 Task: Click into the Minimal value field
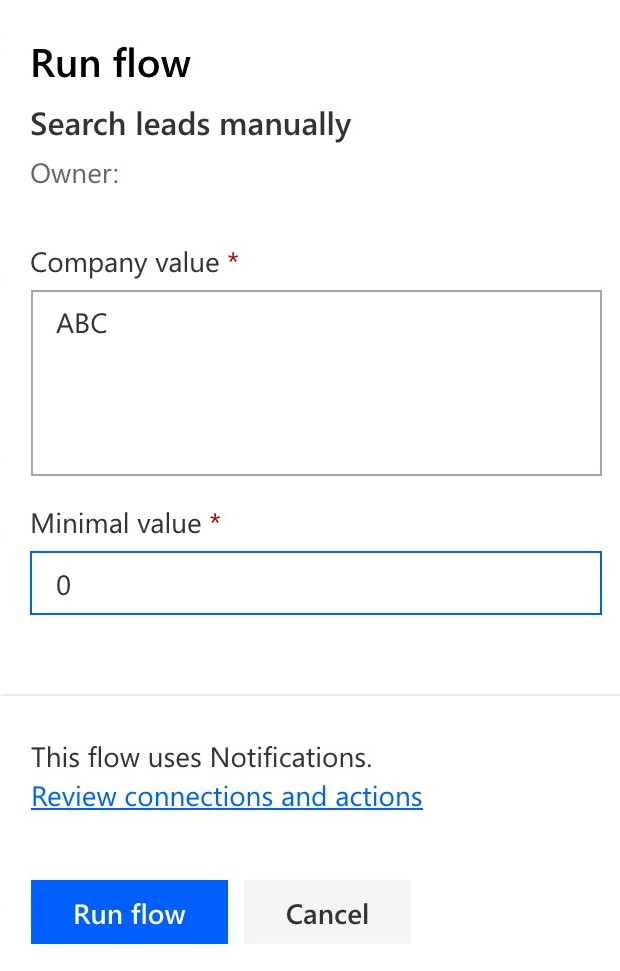coord(316,584)
